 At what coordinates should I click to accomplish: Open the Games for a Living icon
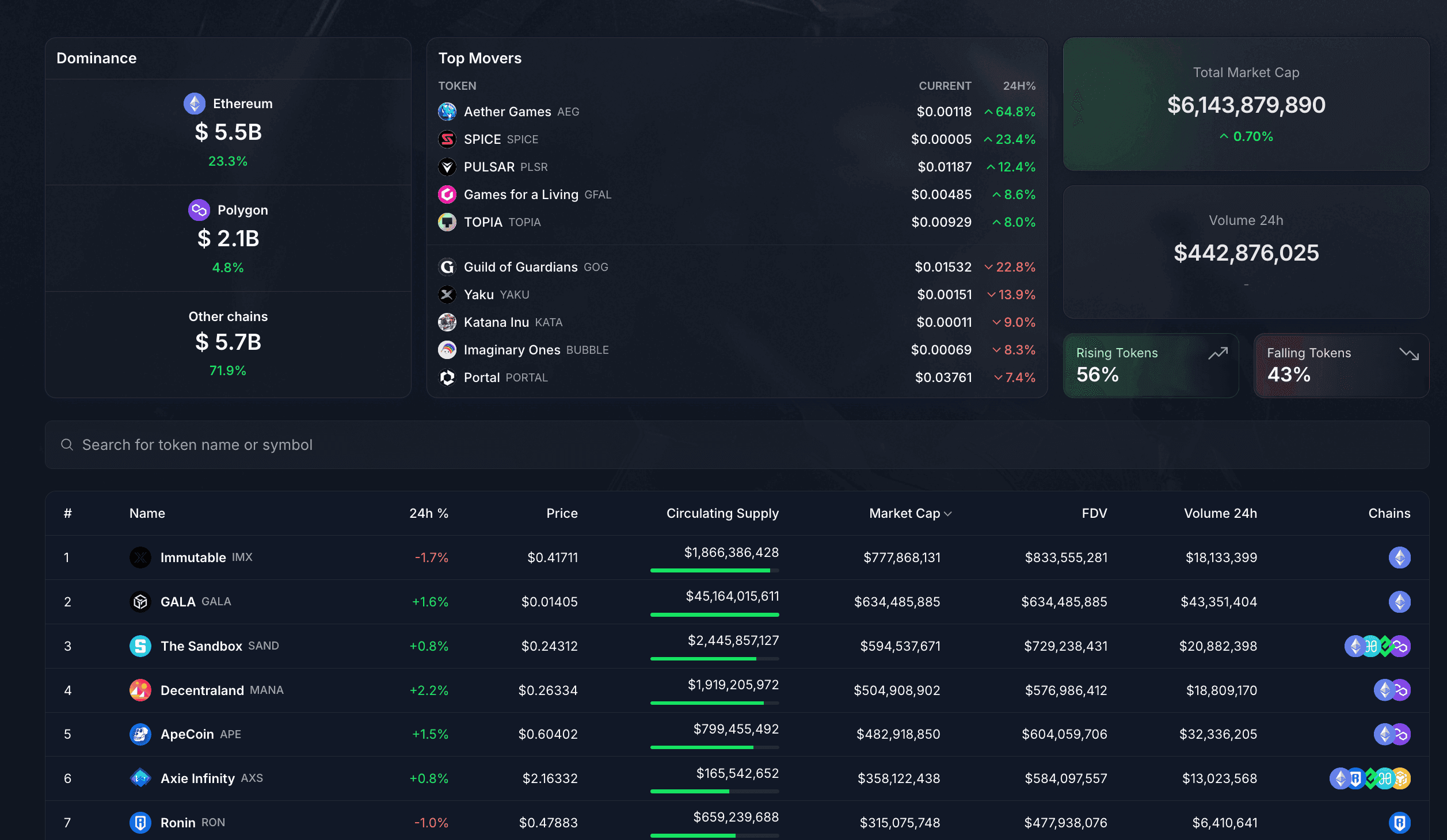[447, 194]
